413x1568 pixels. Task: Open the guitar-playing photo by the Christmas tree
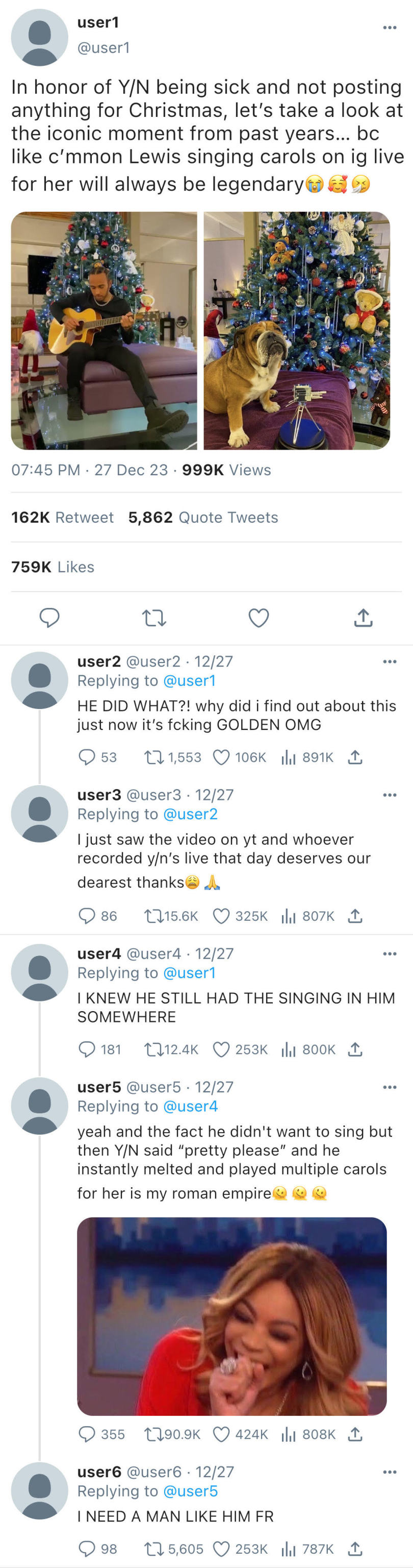click(x=104, y=331)
